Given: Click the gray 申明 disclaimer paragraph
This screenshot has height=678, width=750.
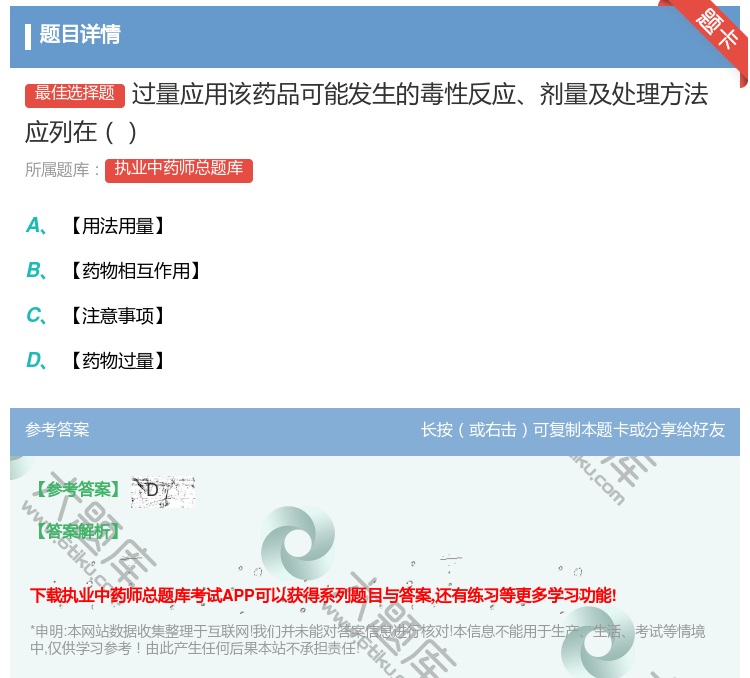Looking at the screenshot, I should [367, 640].
